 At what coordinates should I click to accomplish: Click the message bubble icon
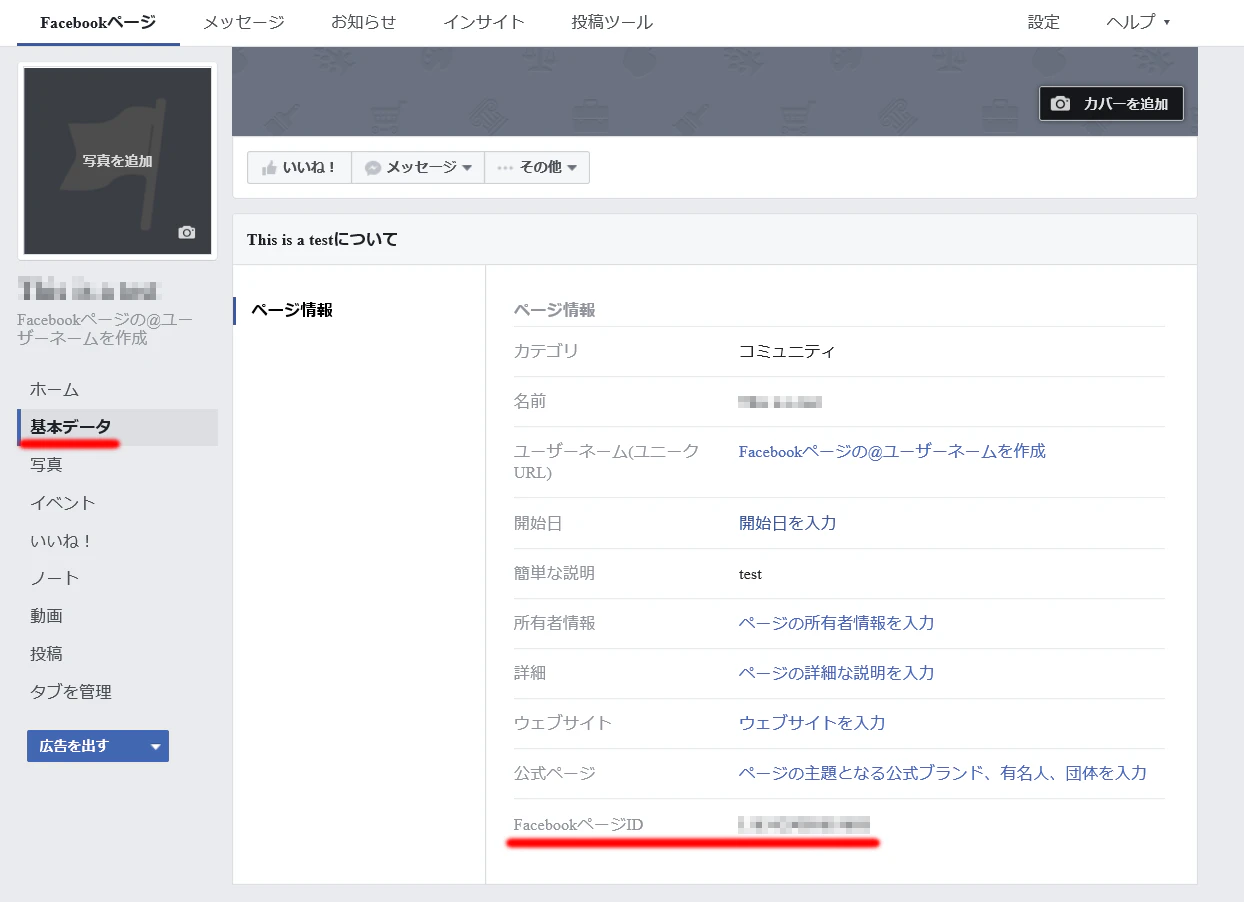click(x=373, y=168)
